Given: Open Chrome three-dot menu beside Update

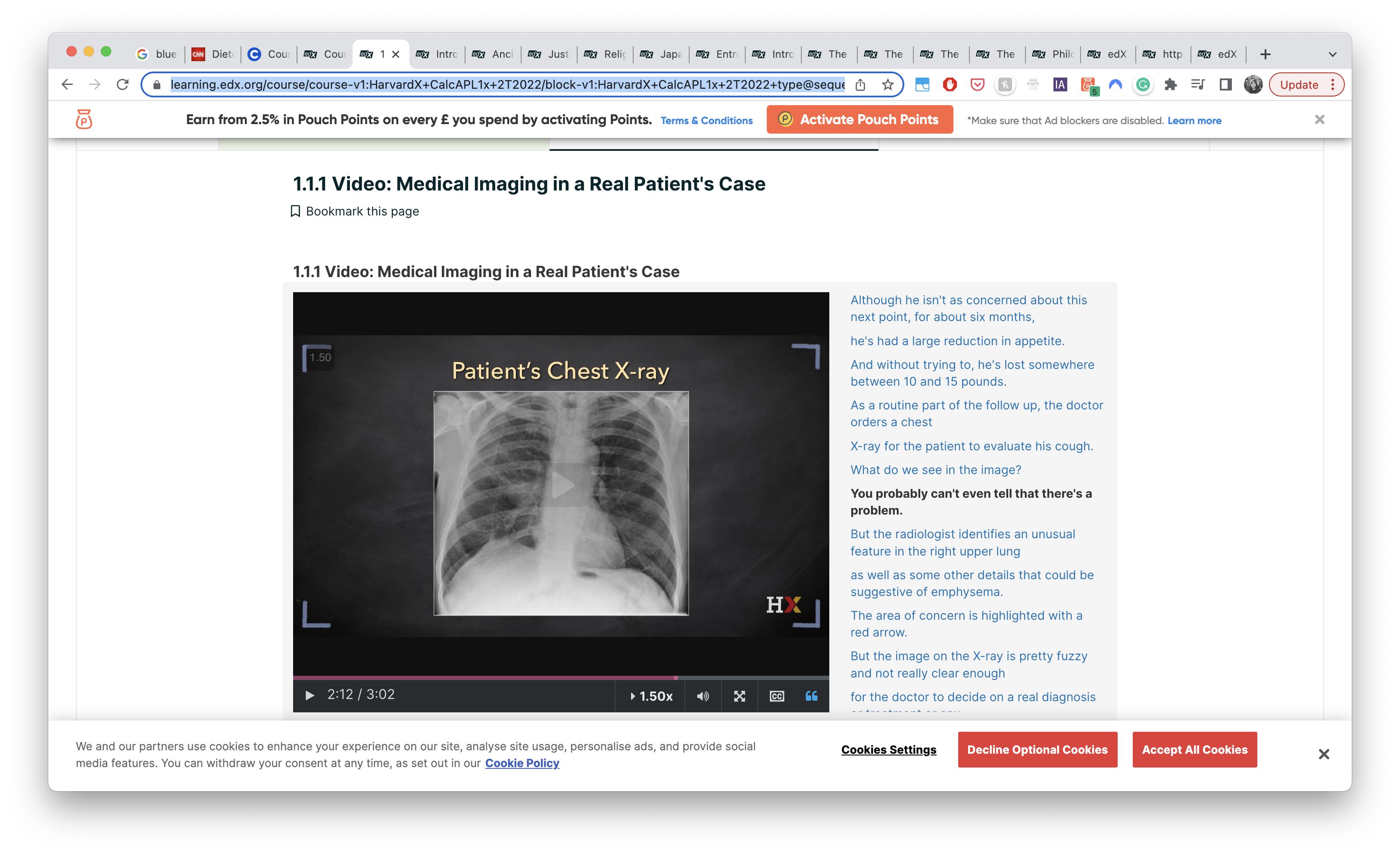Looking at the screenshot, I should tap(1332, 84).
